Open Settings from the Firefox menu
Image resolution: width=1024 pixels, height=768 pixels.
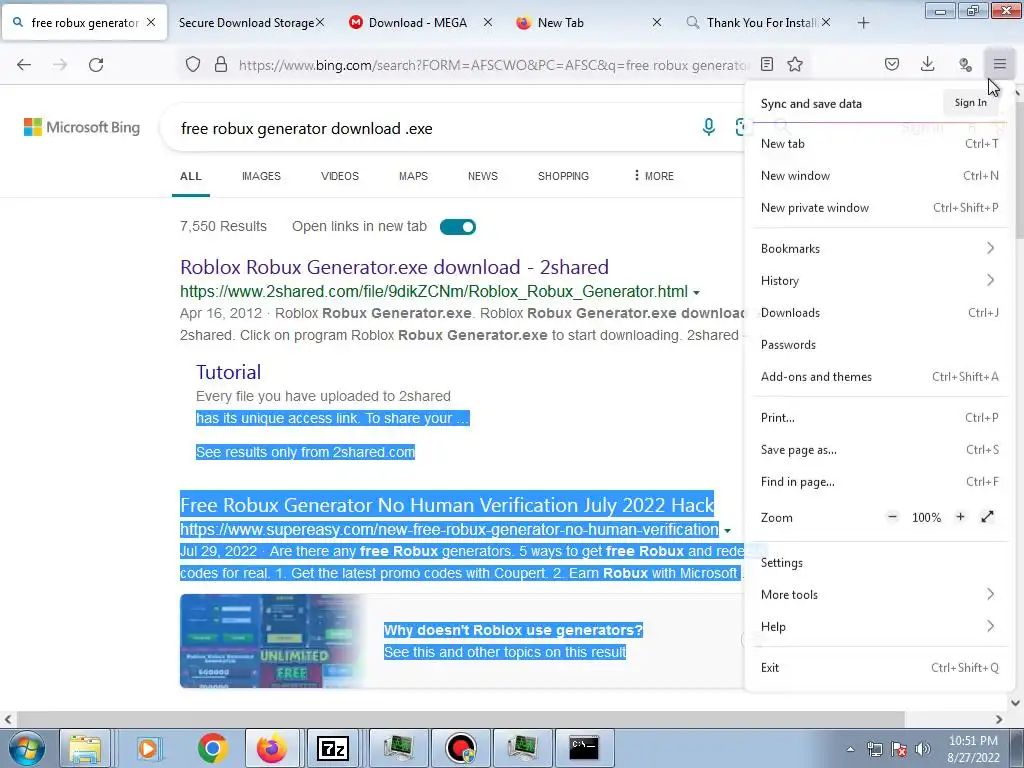[880, 562]
